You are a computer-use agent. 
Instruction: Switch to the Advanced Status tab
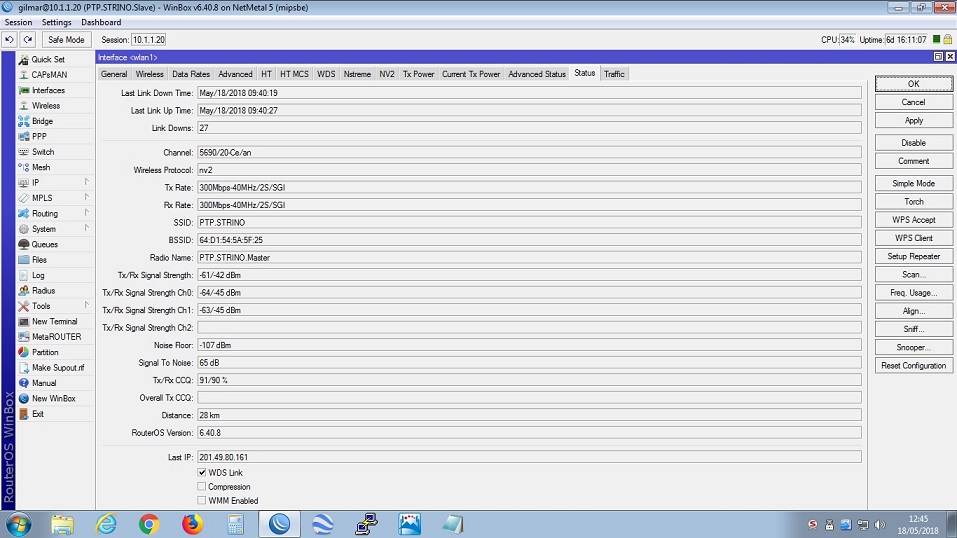coord(537,74)
